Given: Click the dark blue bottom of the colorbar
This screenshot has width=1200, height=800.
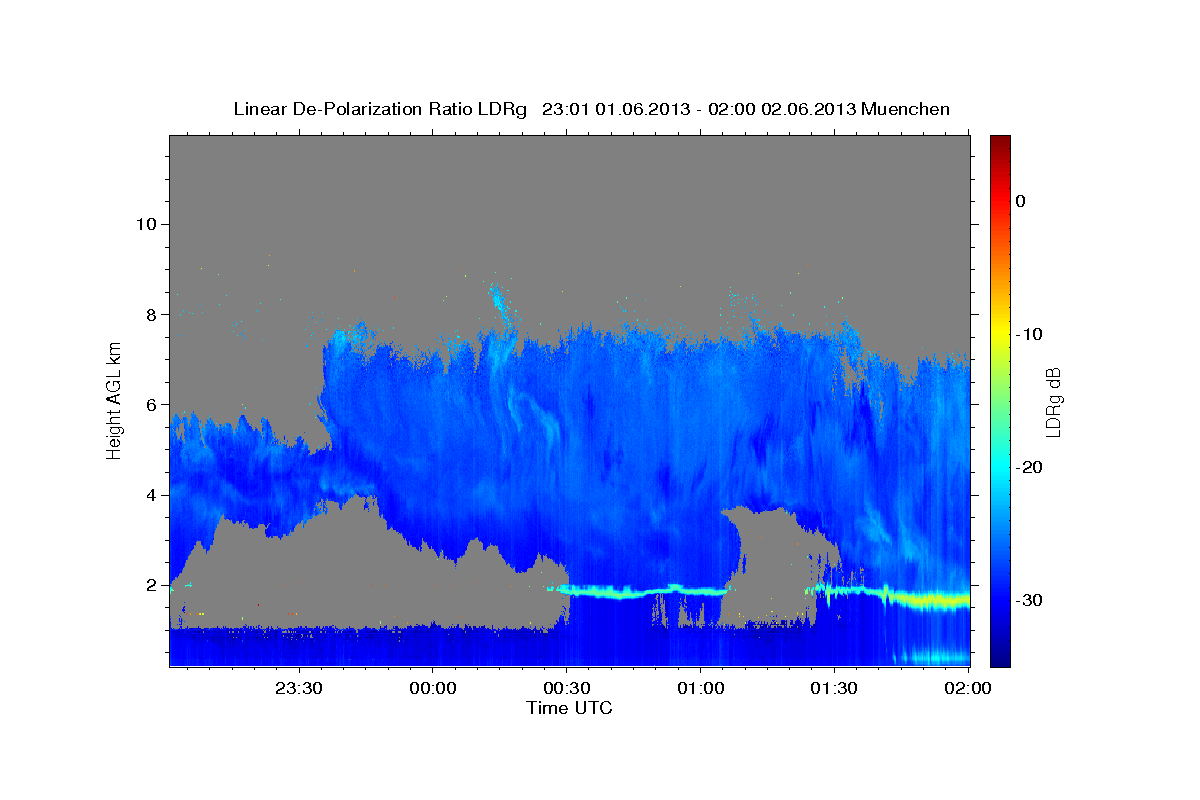Looking at the screenshot, I should click(x=1000, y=657).
